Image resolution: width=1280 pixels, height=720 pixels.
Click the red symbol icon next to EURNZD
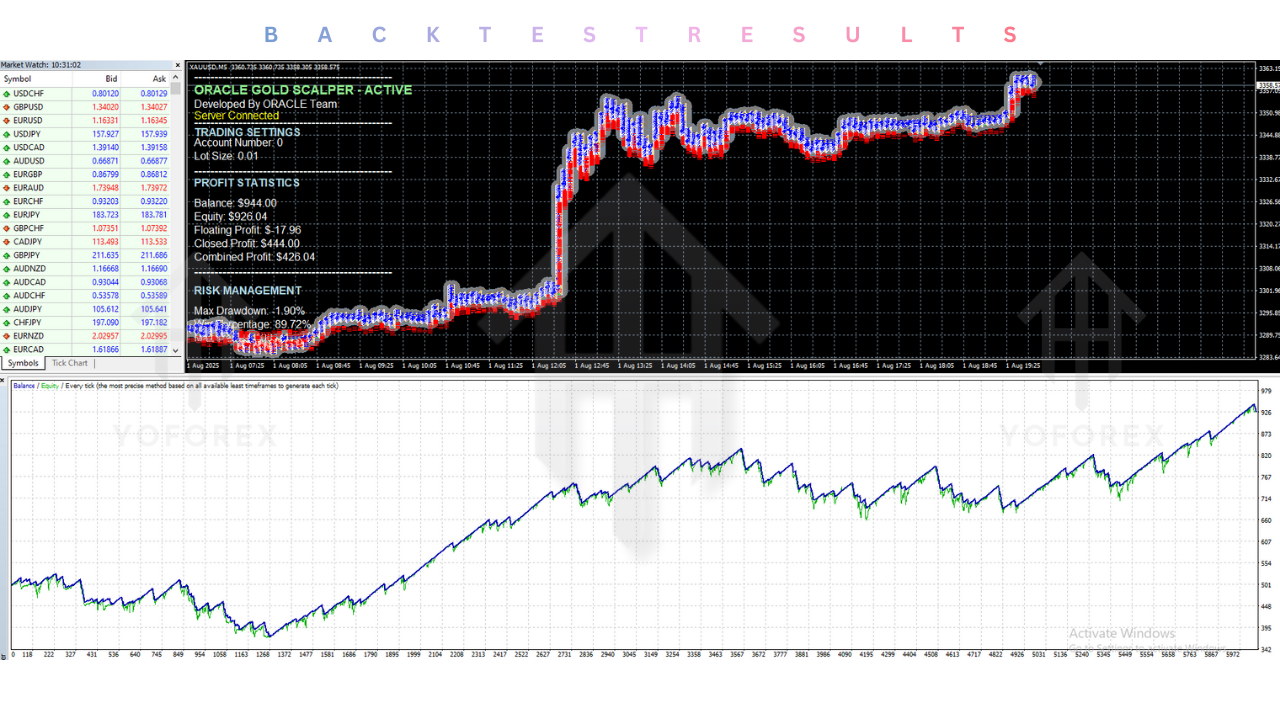[8, 336]
